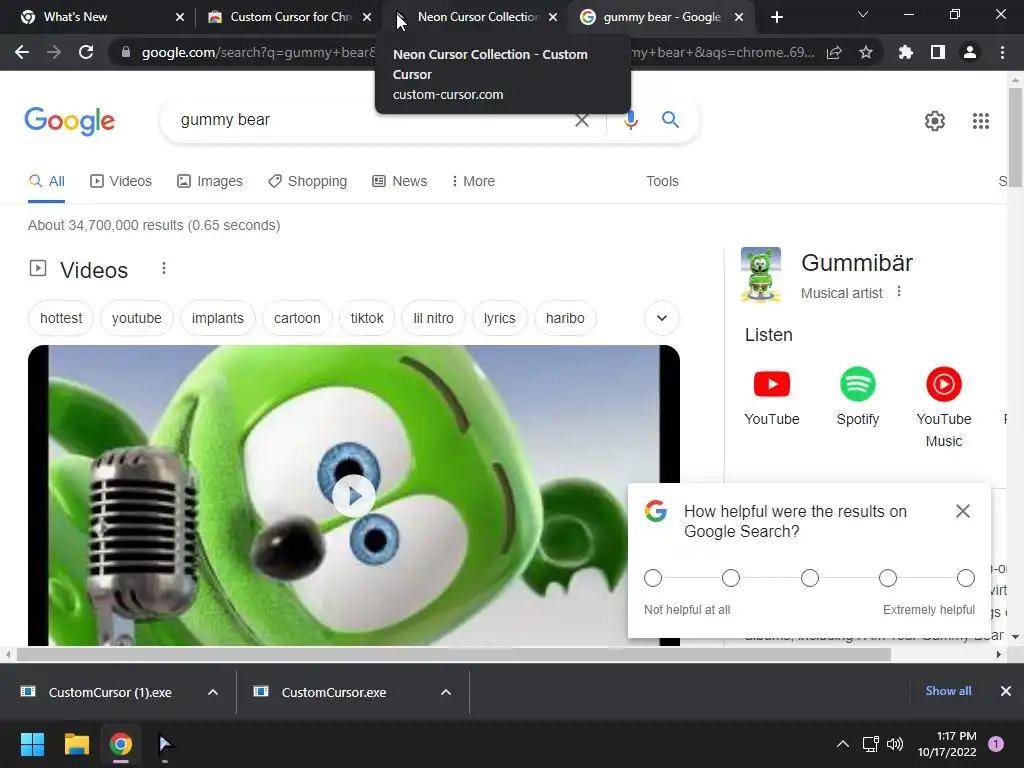Open the network icon in system tray
Viewport: 1024px width, 768px height.
(871, 744)
